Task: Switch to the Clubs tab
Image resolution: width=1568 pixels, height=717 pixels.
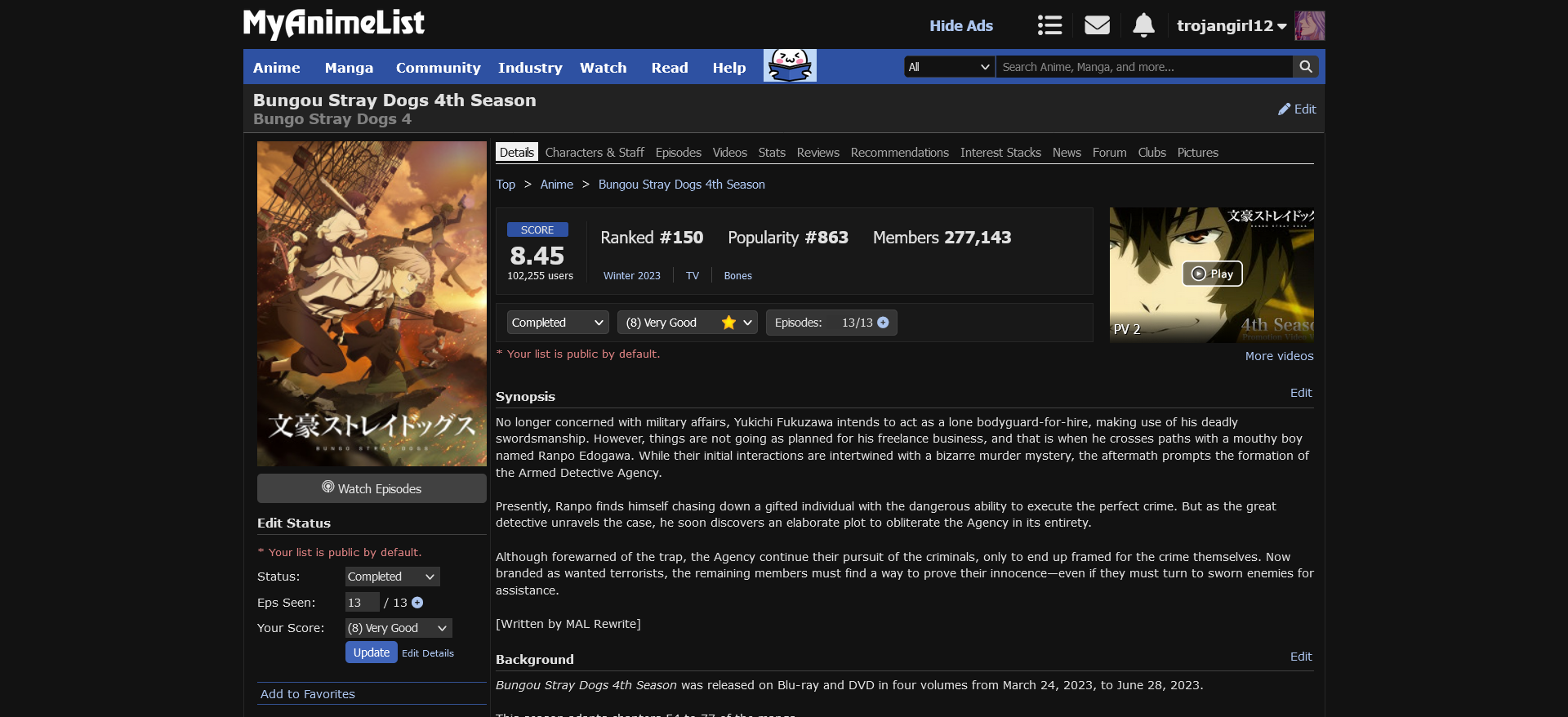Action: [x=1151, y=153]
